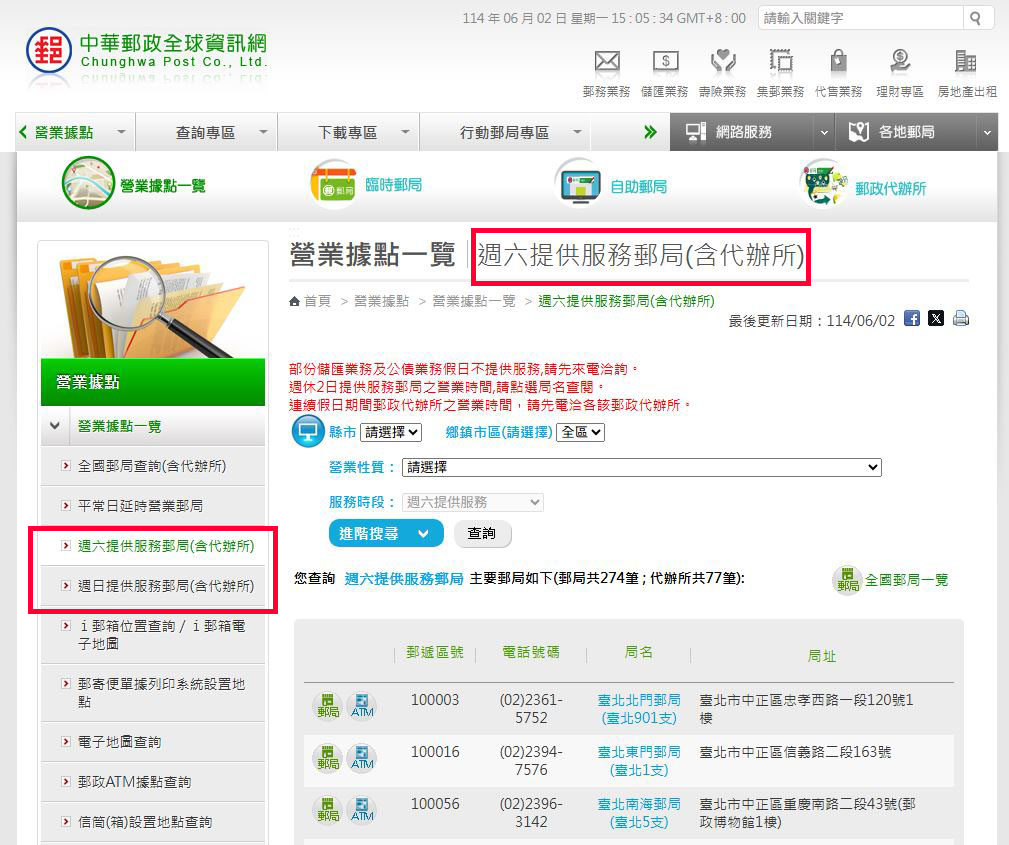This screenshot has width=1009, height=845.
Task: Click the 壽險業務 heart icon
Action: point(722,62)
